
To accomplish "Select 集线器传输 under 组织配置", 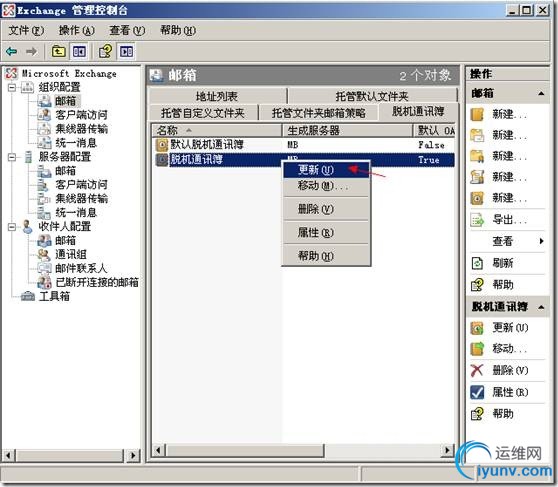I will click(81, 129).
